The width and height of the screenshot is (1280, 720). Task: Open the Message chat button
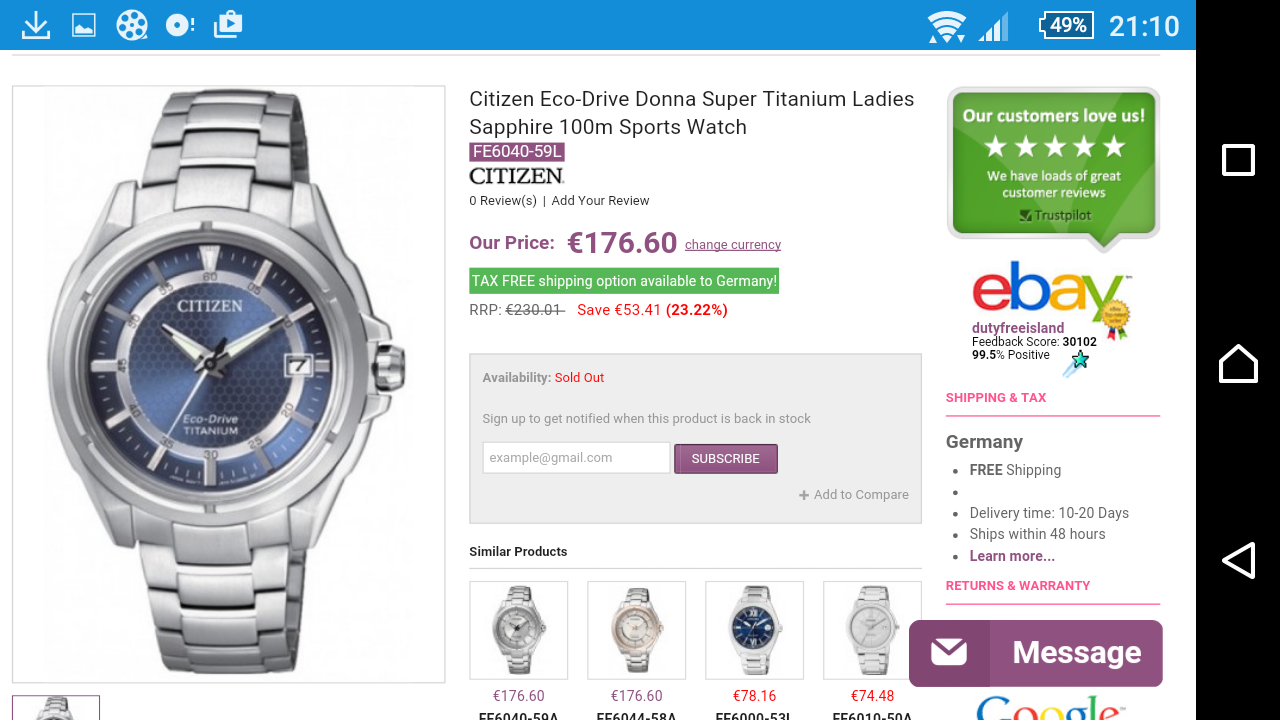point(1035,653)
